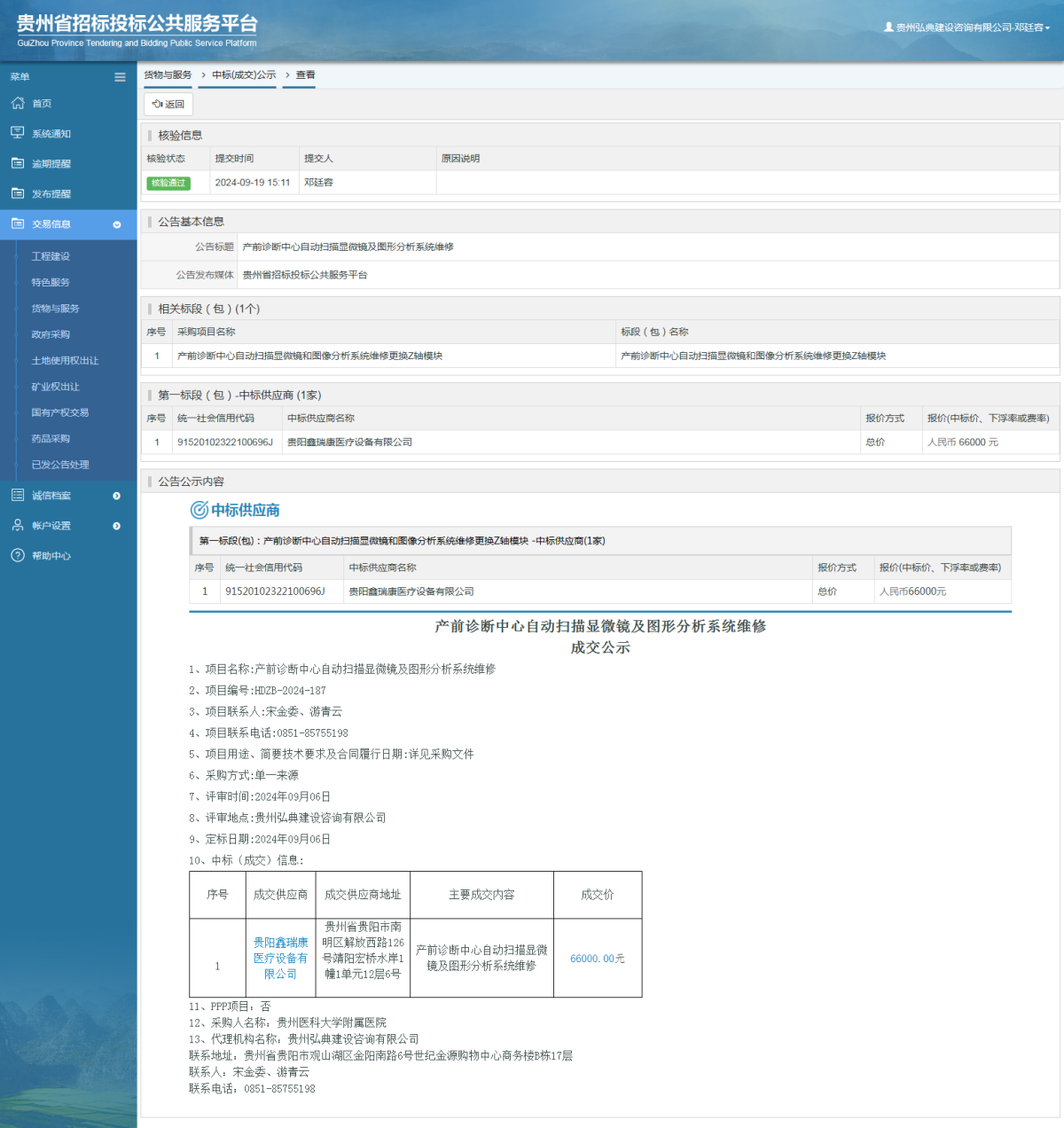Viewport: 1064px width, 1128px height.
Task: Click the target icon beside 中标供应商
Action: (x=199, y=510)
